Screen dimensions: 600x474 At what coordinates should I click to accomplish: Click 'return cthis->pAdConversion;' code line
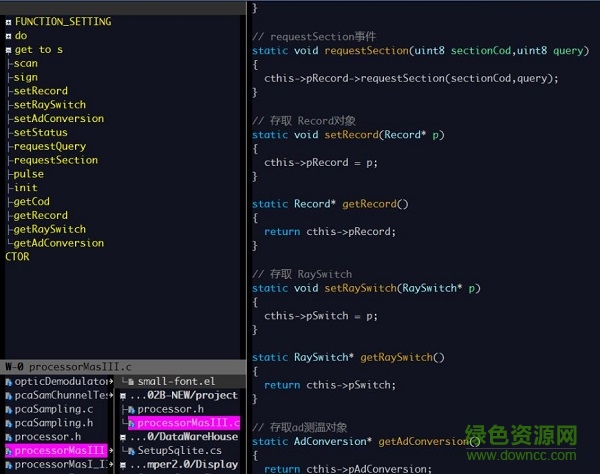[348, 469]
